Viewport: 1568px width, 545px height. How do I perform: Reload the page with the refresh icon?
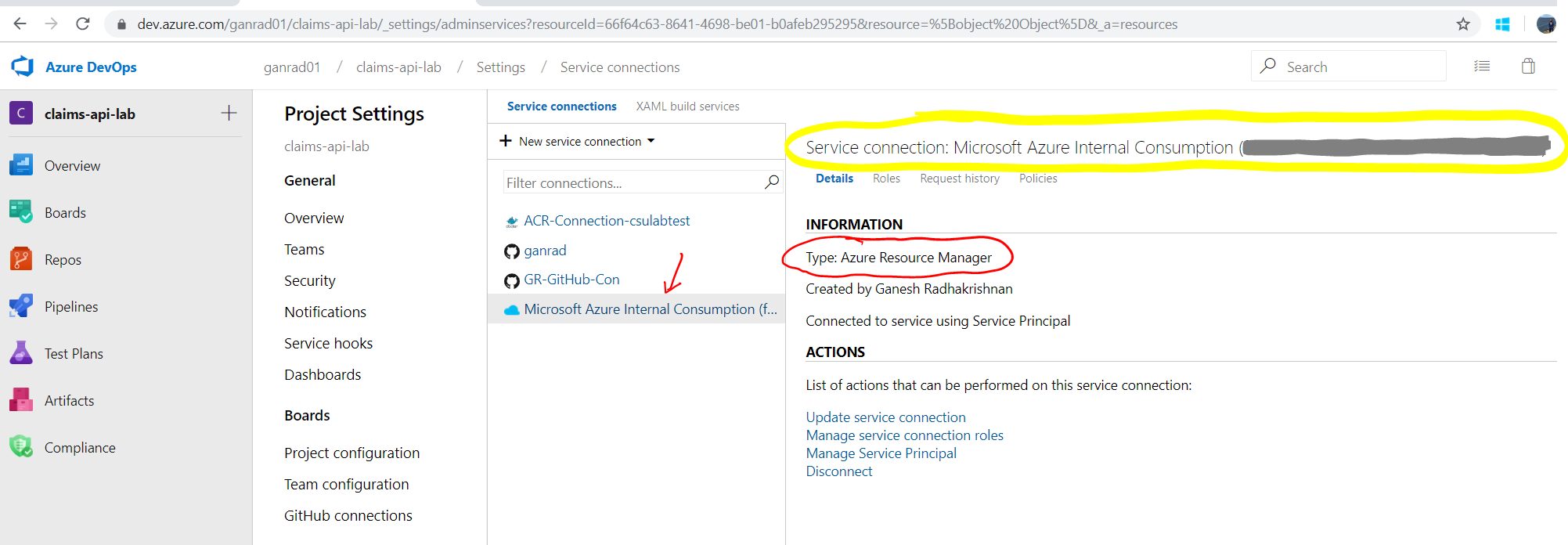pos(82,24)
